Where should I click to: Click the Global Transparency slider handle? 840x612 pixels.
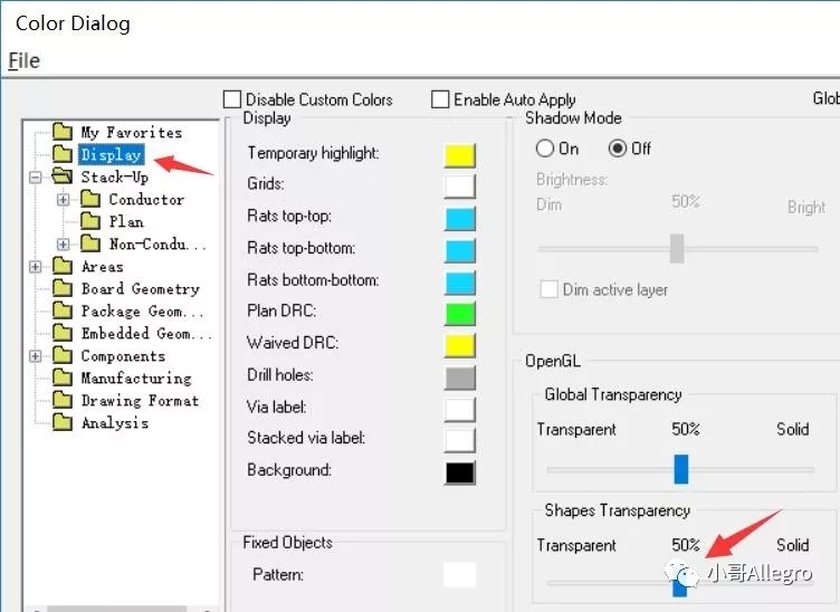pyautogui.click(x=681, y=469)
